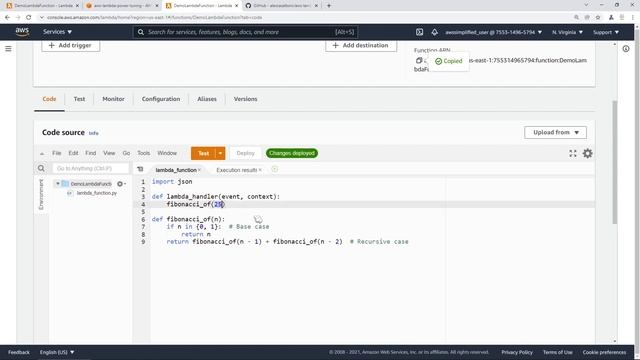Image resolution: width=640 pixels, height=360 pixels.
Task: Click the Feedback link in footer
Action: [19, 352]
